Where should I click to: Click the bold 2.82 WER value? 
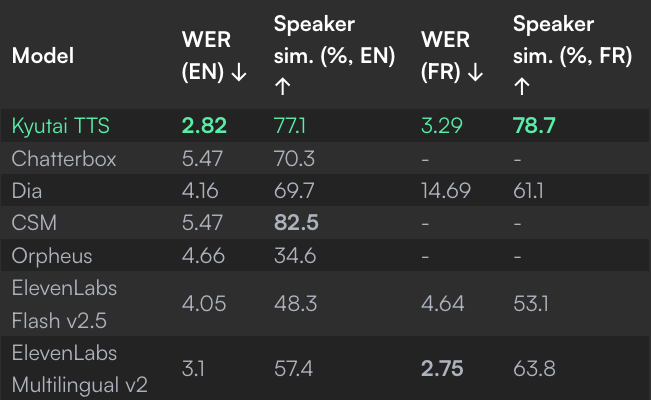coord(204,125)
